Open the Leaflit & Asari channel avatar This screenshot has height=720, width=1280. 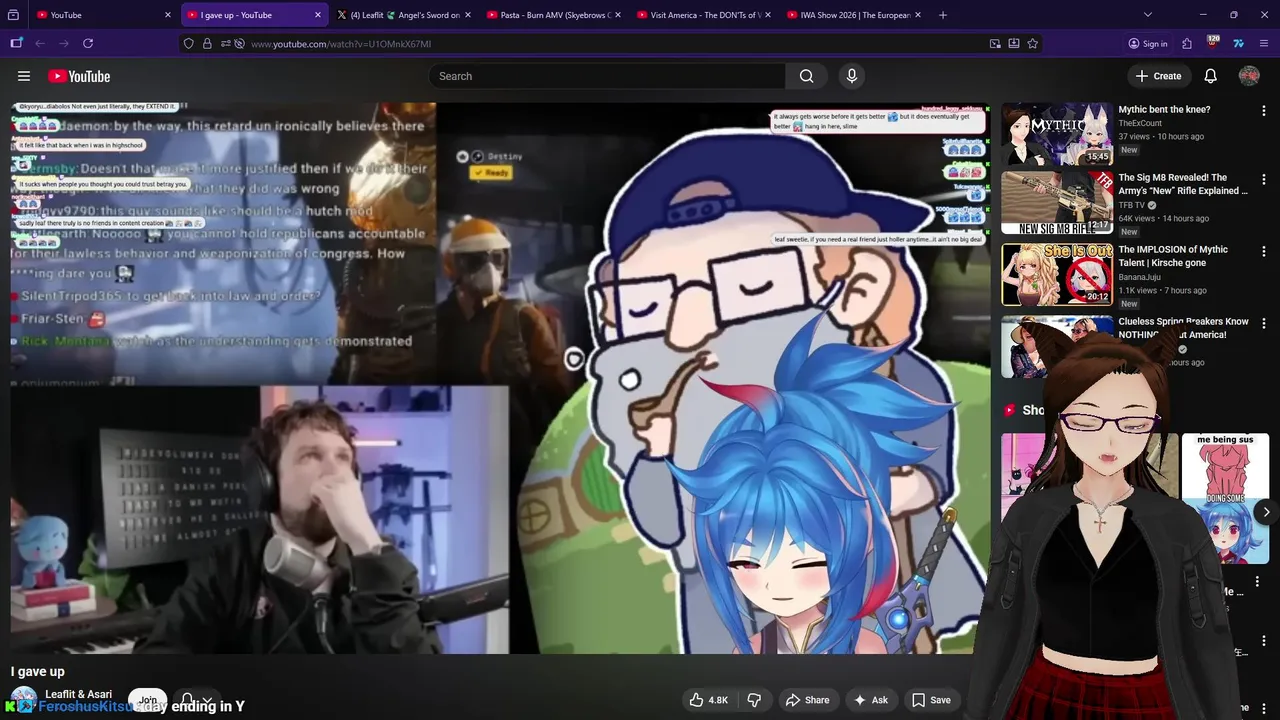point(24,700)
